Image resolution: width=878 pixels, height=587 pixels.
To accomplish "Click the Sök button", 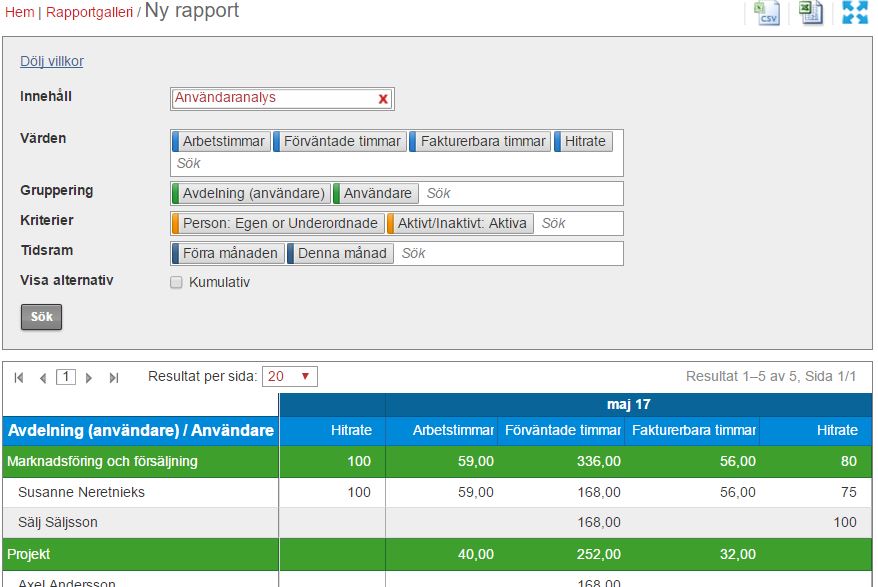I will (41, 317).
